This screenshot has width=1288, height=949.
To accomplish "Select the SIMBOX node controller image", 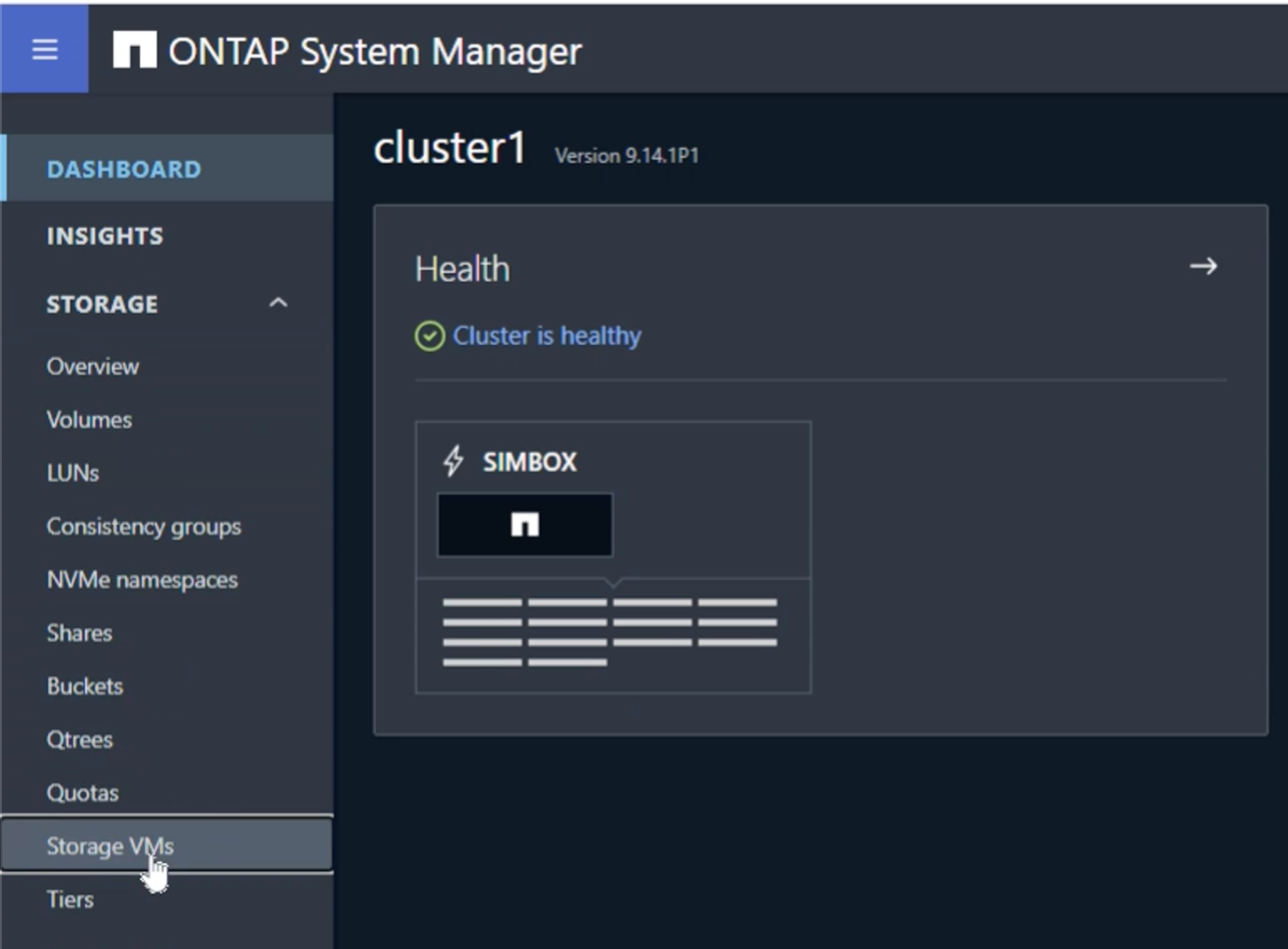I will pyautogui.click(x=524, y=525).
